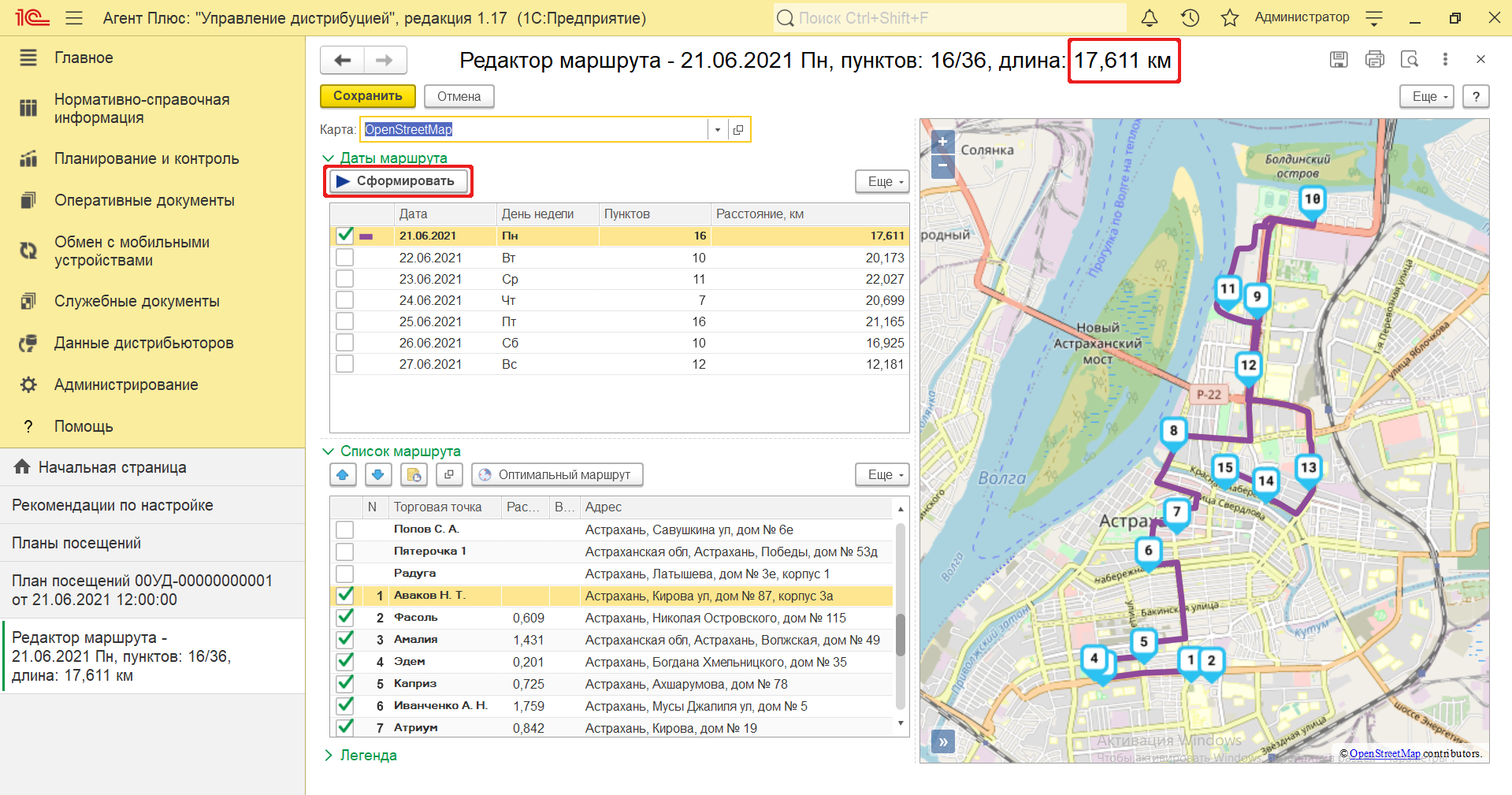The image size is (1512, 795).
Task: Click the back arrow navigation button
Action: click(342, 60)
